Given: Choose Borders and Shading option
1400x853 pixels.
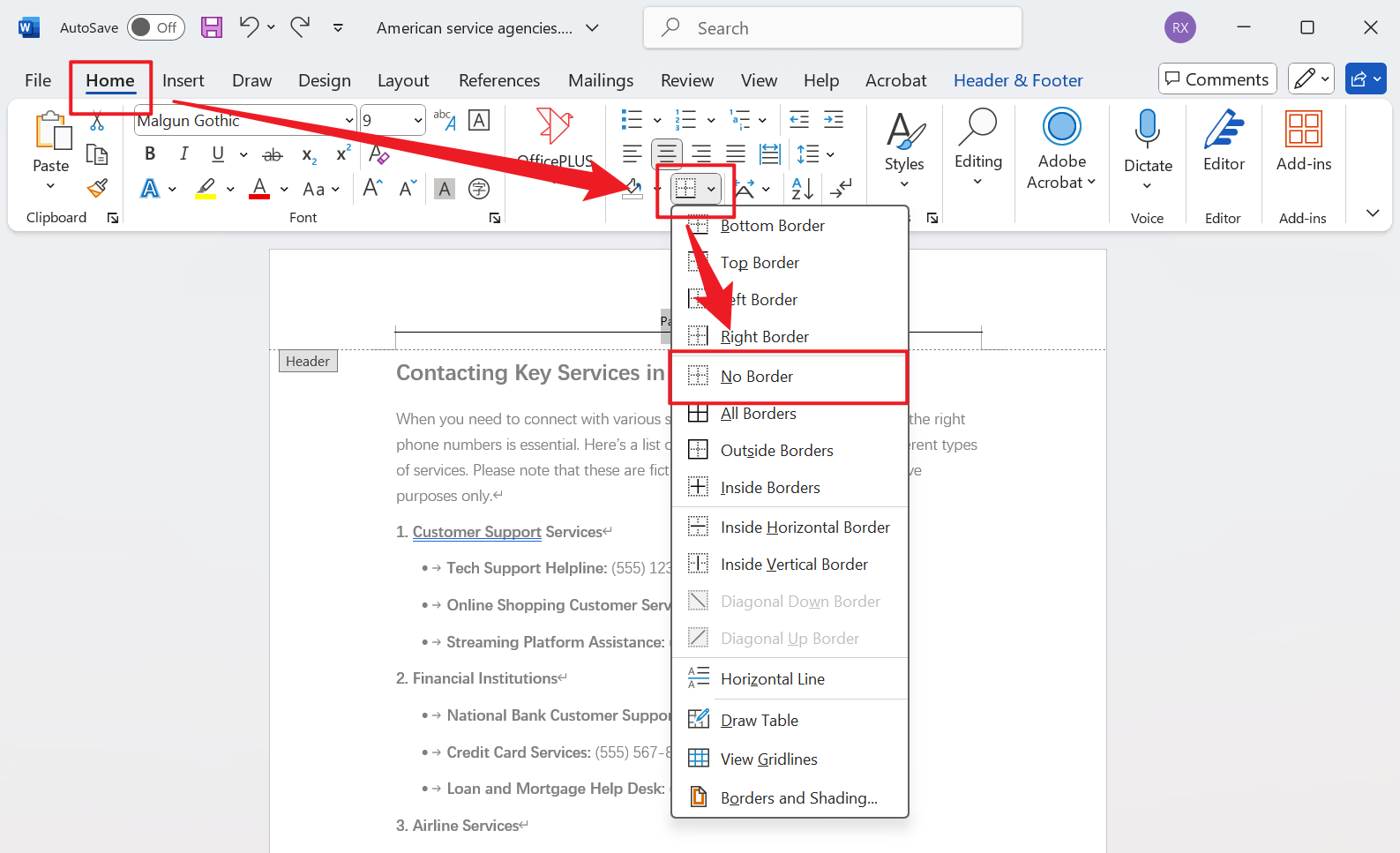Looking at the screenshot, I should (798, 797).
